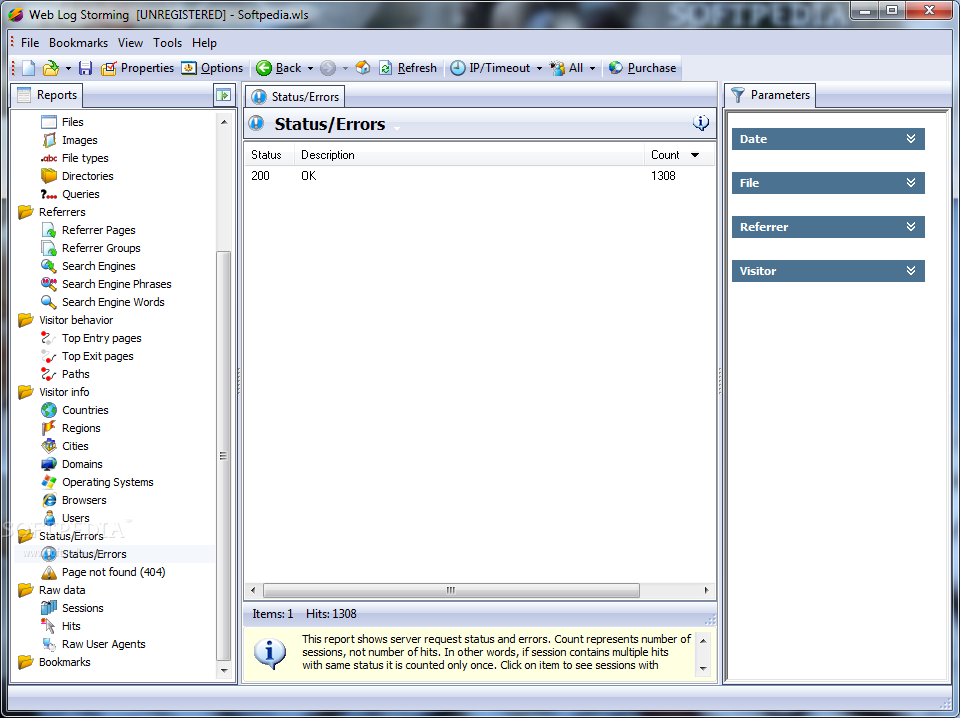
Task: Open the Operating Systems report
Action: [107, 482]
